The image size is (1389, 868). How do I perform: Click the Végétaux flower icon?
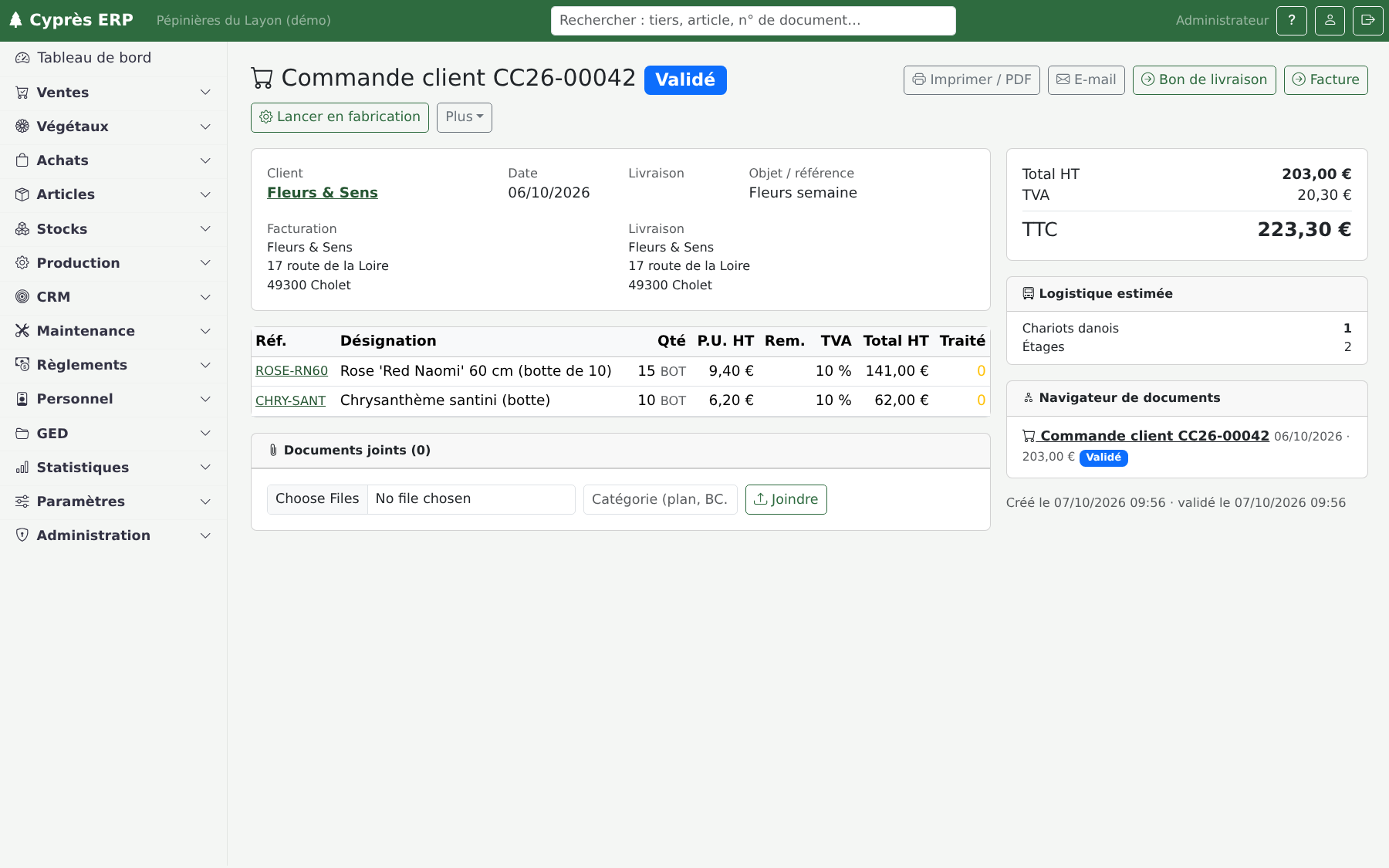point(22,127)
